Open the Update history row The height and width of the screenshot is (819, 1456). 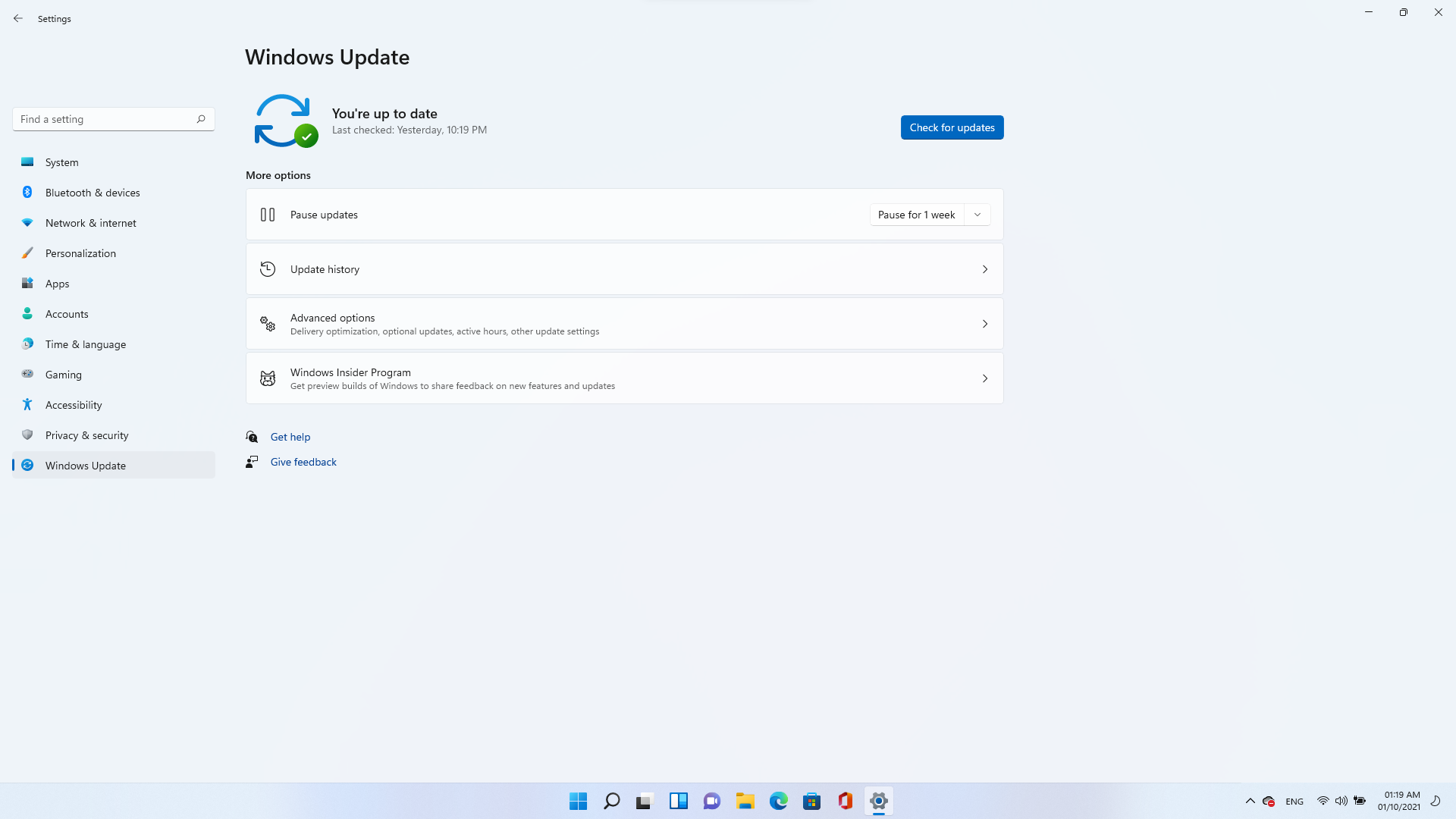tap(624, 269)
